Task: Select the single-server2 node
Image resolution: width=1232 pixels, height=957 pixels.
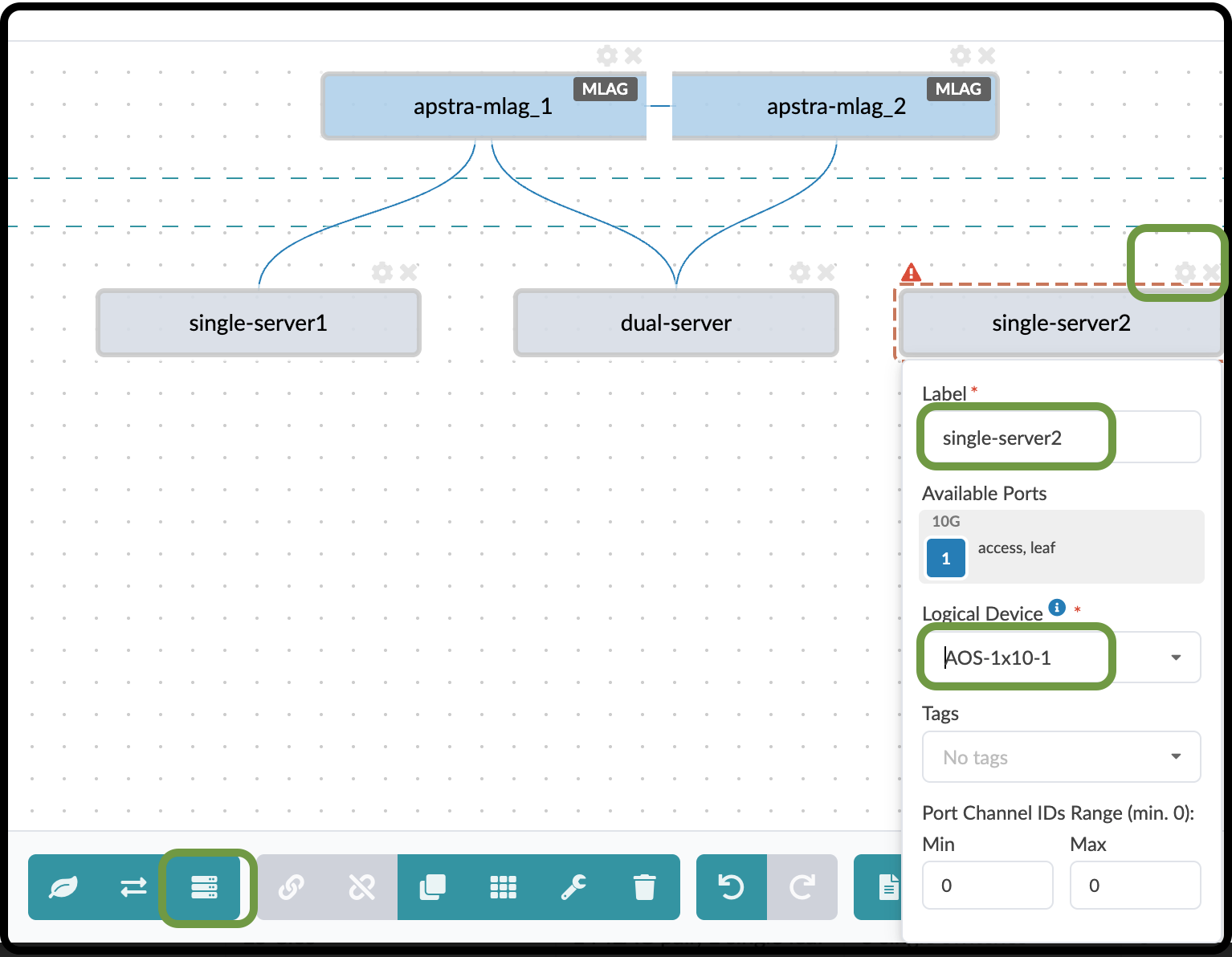Action: pos(1061,323)
